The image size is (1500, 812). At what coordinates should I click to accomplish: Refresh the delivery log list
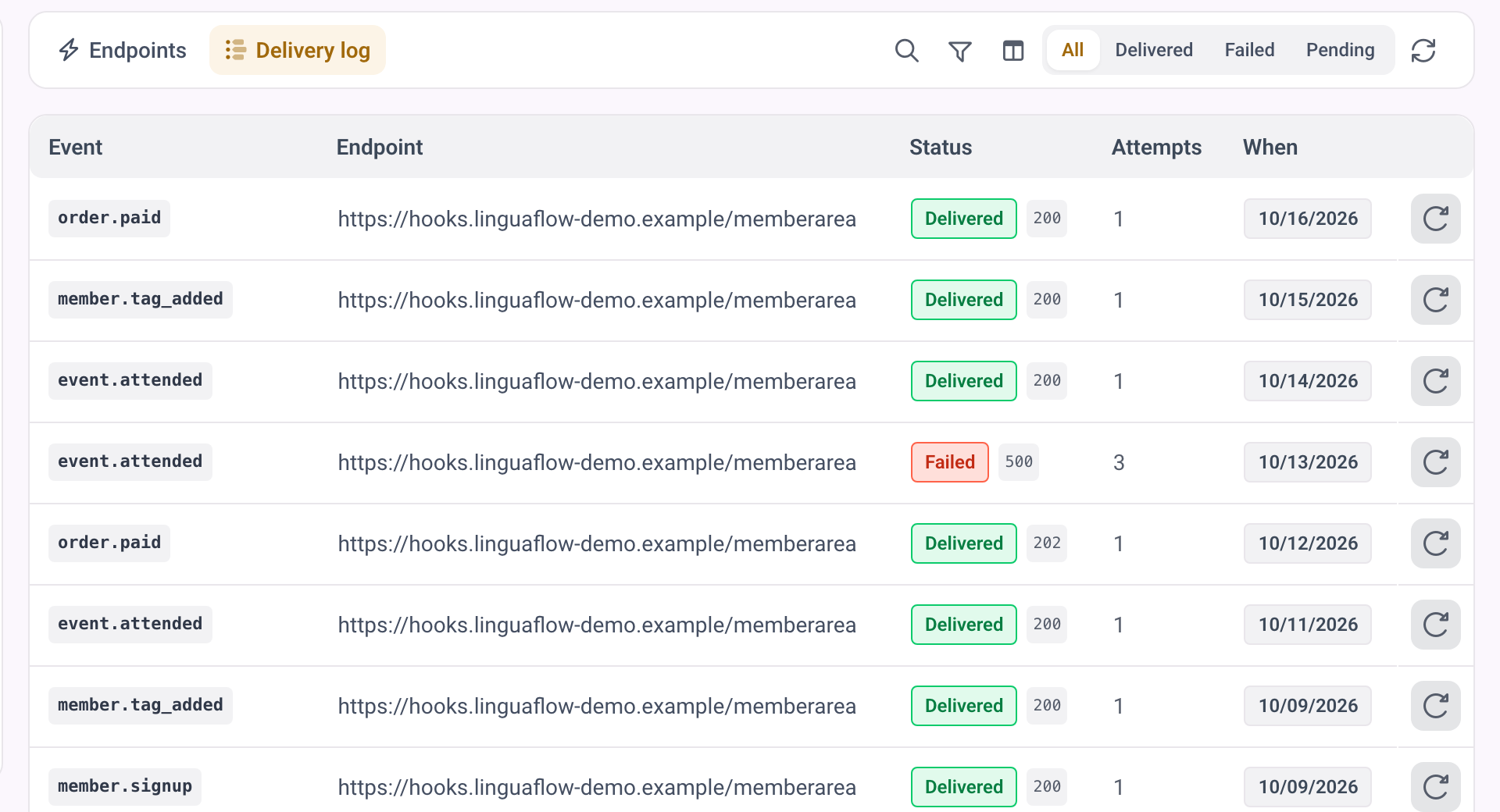(1423, 51)
